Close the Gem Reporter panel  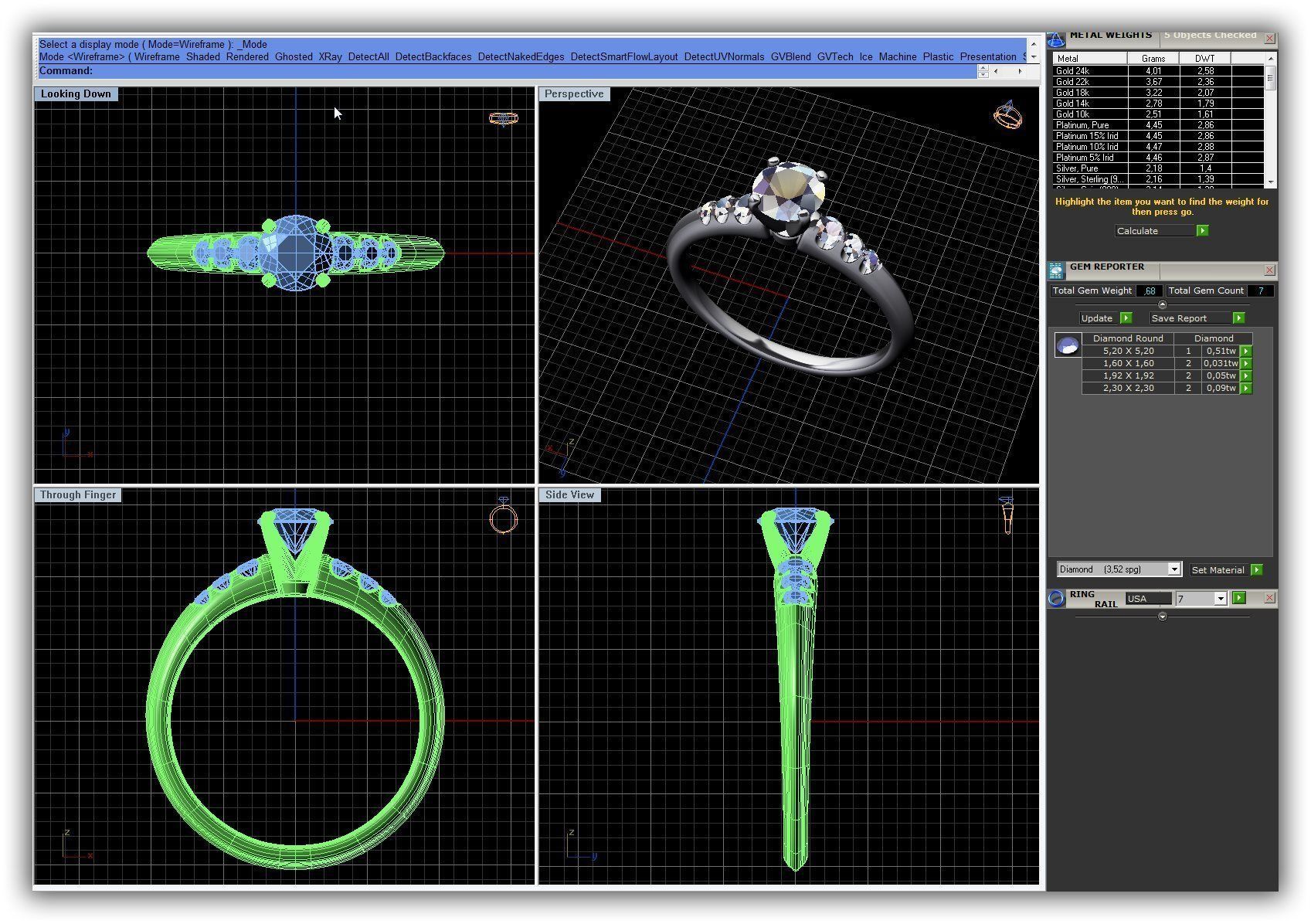point(1269,270)
